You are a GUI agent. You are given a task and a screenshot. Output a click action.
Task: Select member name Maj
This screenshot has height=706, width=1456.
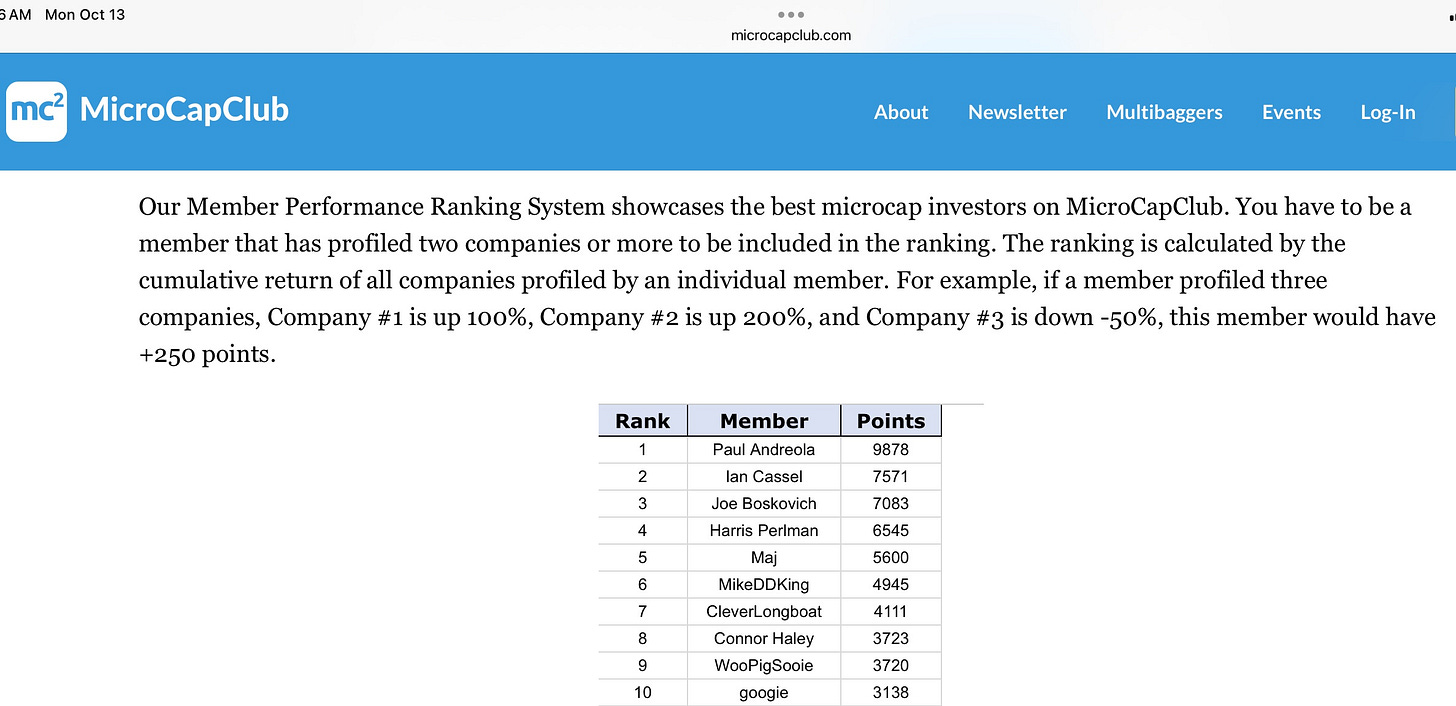click(x=764, y=557)
